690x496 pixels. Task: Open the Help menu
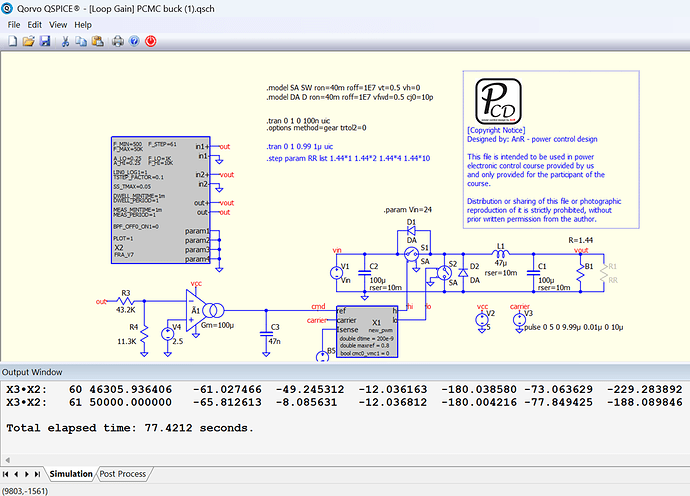tap(82, 24)
